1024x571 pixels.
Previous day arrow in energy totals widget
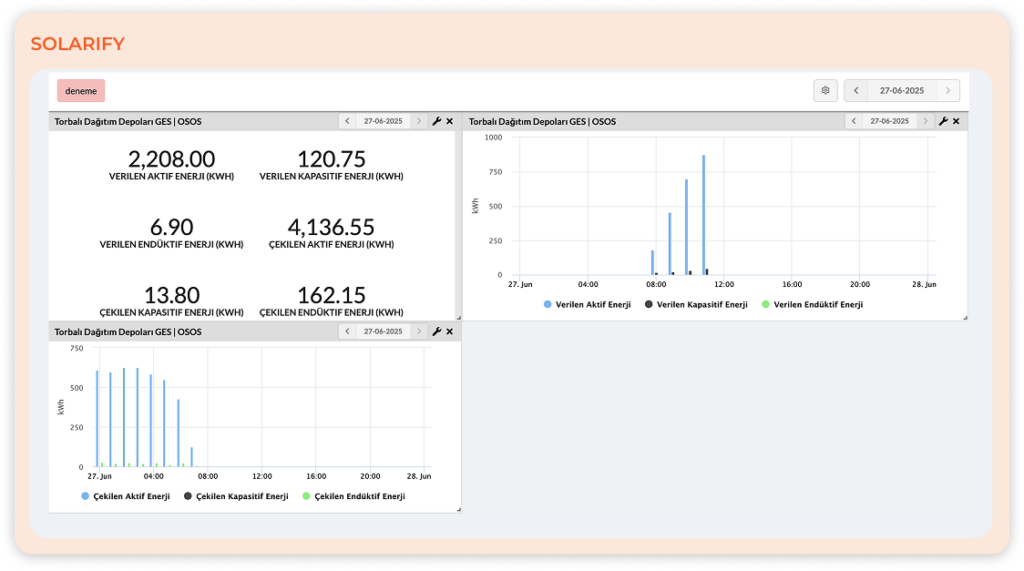pos(347,122)
